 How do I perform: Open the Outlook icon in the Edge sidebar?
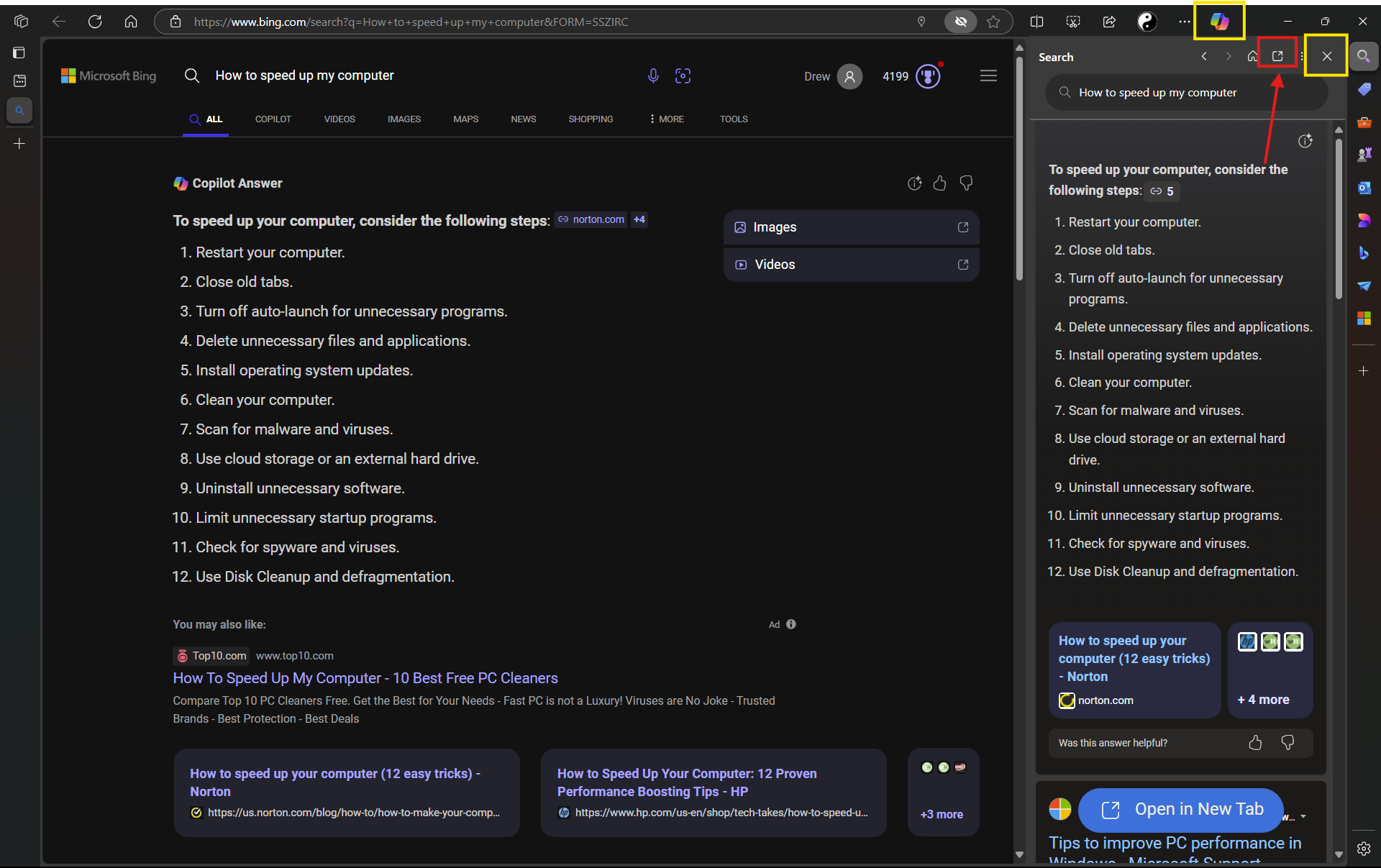[1363, 188]
